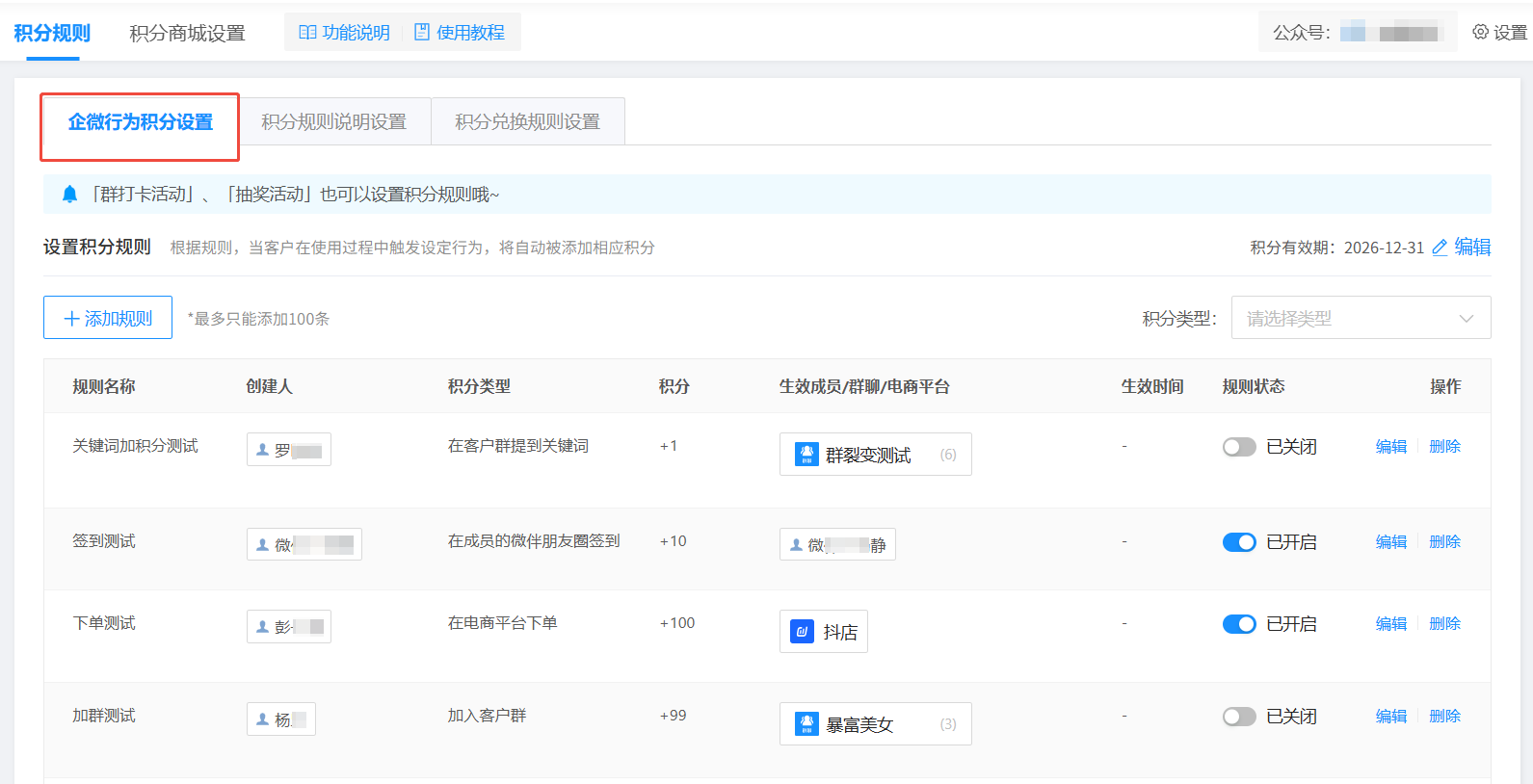Viewport: 1533px width, 784px height.
Task: Open the 功能说明 book icon
Action: click(x=307, y=33)
